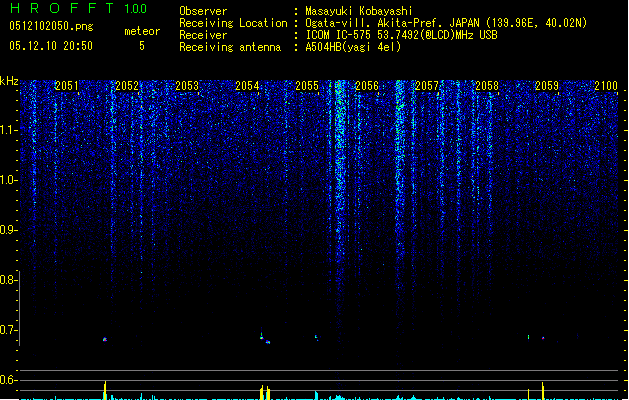This screenshot has width=629, height=400.
Task: Click the 2056 time marker
Action: [x=367, y=86]
